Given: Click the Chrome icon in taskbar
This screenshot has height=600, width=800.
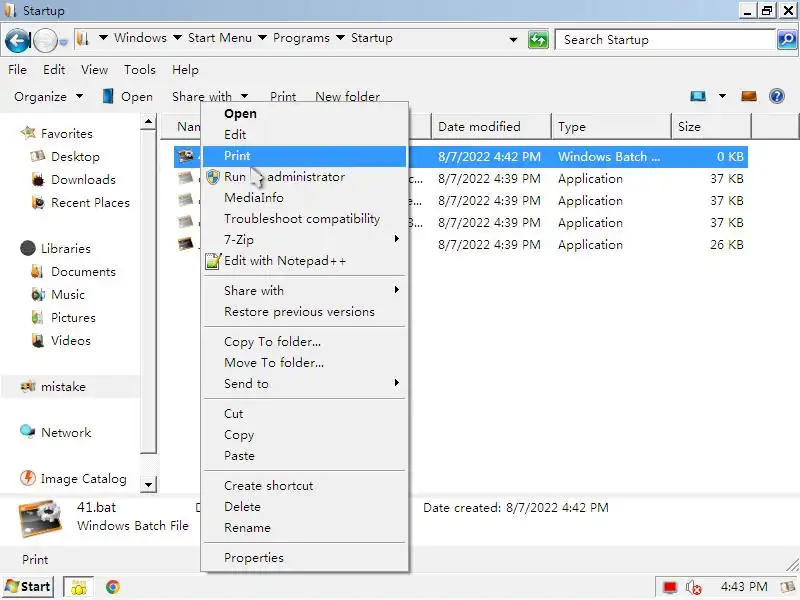Looking at the screenshot, I should point(113,587).
